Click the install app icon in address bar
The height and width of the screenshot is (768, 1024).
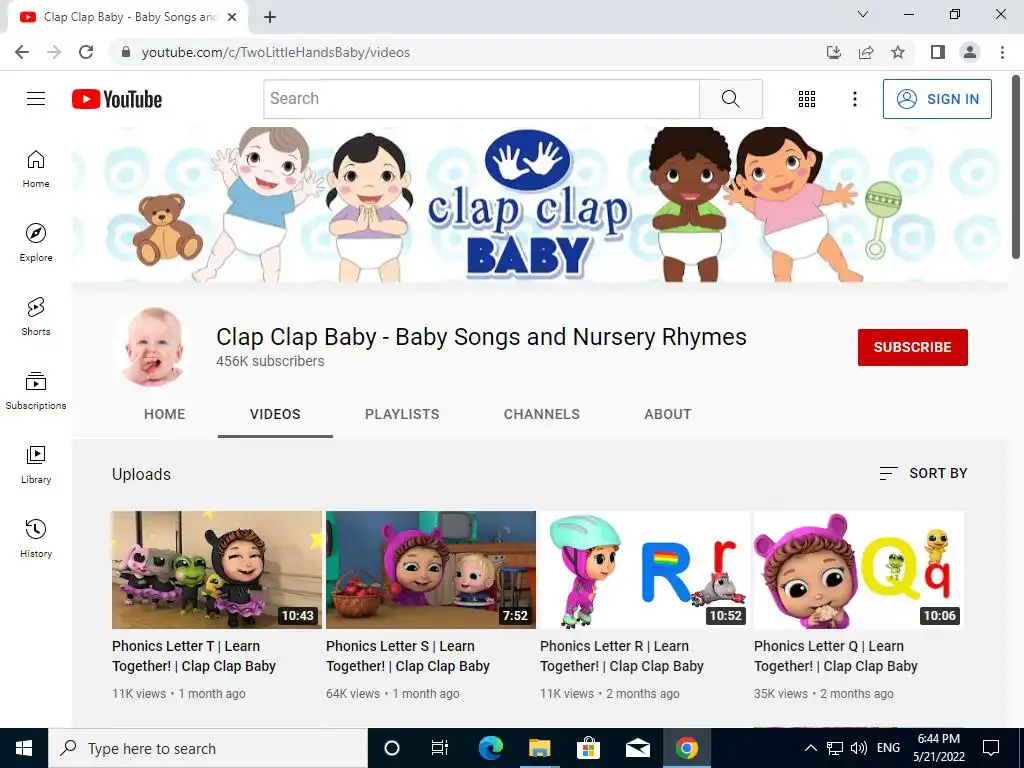click(x=834, y=52)
